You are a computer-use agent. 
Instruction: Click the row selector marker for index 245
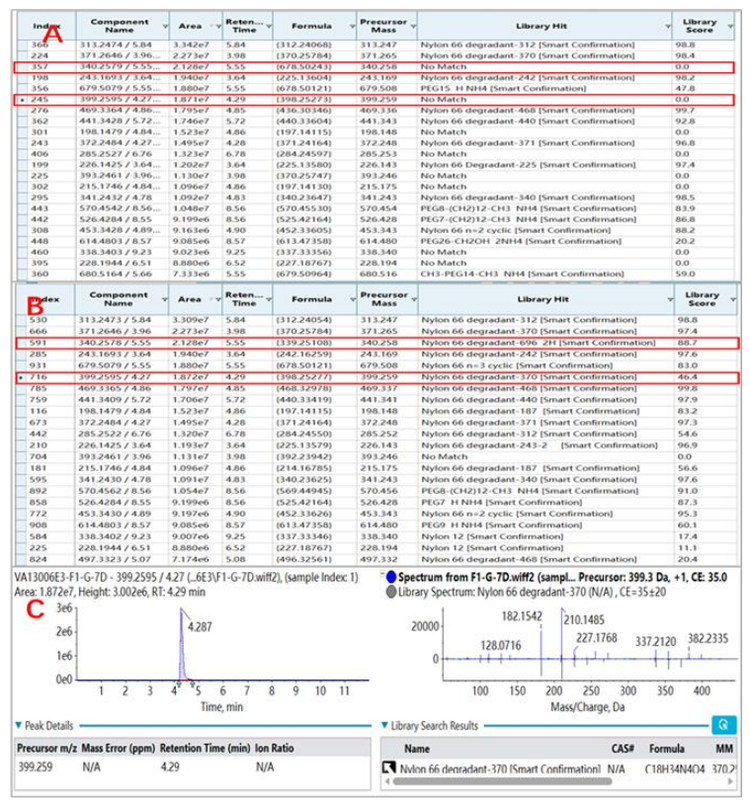click(x=22, y=99)
